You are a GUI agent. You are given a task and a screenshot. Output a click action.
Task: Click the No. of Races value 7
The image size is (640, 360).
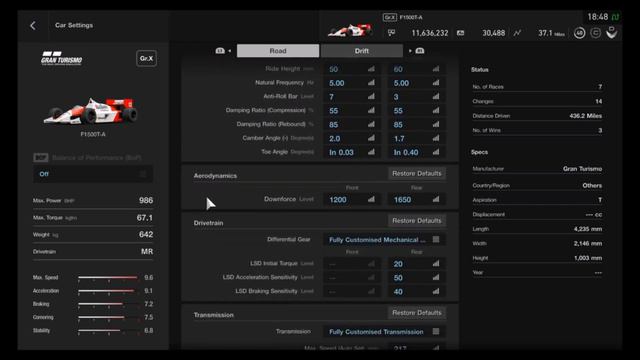[600, 87]
